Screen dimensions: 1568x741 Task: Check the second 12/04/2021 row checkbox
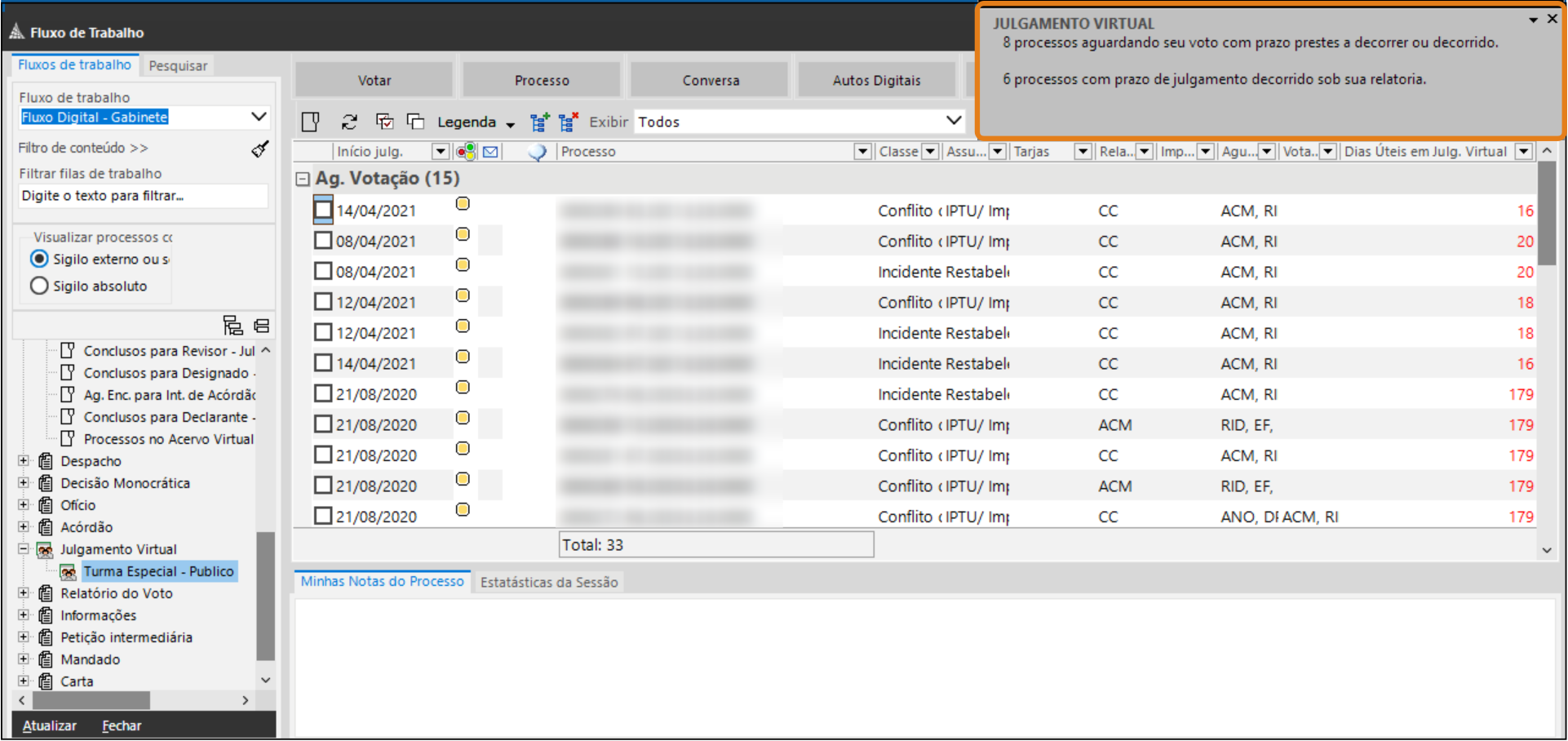point(323,332)
